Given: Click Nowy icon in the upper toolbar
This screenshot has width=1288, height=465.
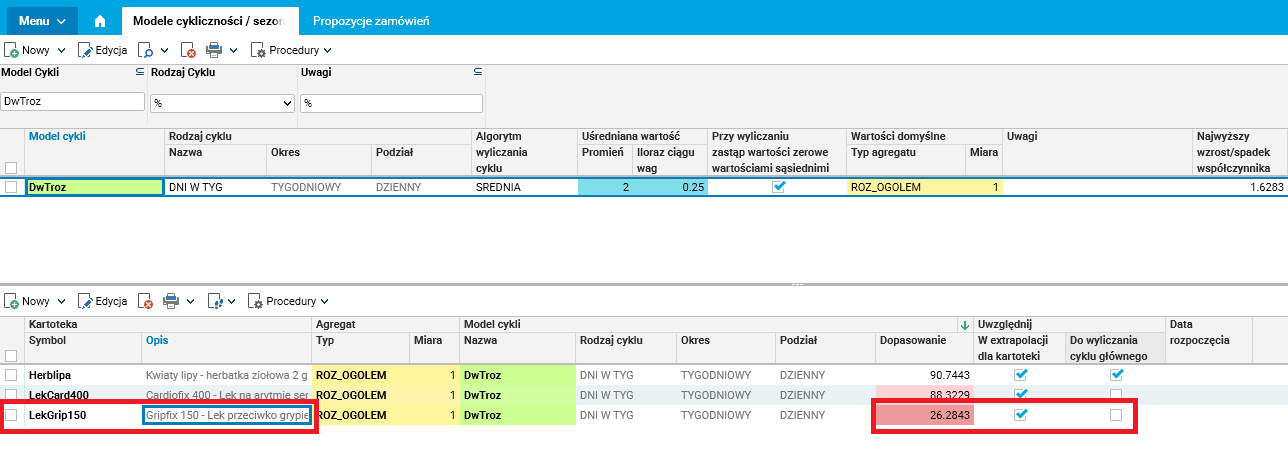Looking at the screenshot, I should tap(12, 49).
